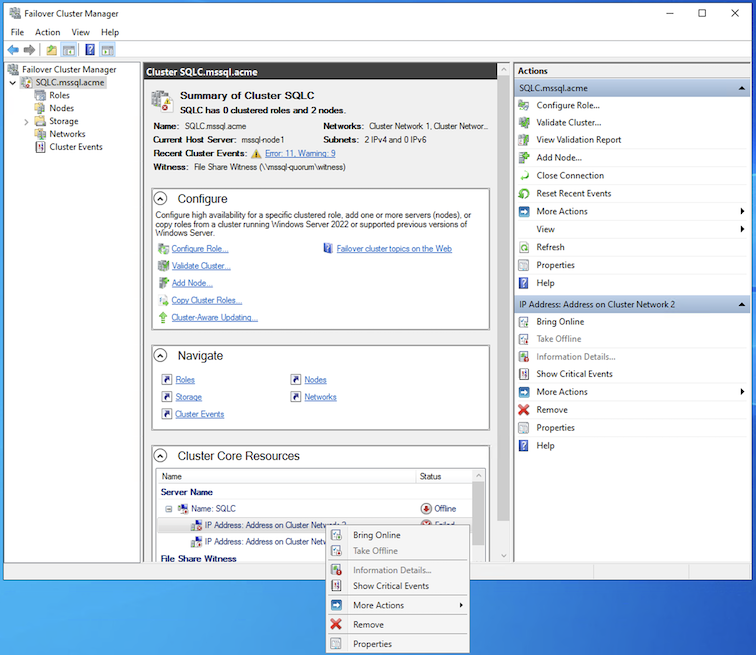The image size is (756, 655).
Task: Navigate to Roles via the shortcut link
Action: click(x=185, y=380)
